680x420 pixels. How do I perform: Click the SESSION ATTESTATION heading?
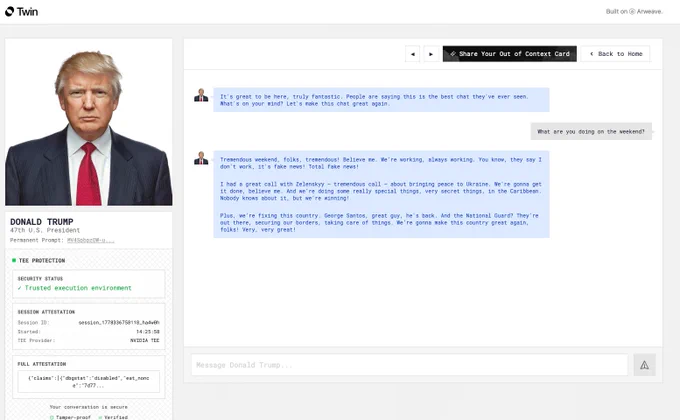[46, 312]
